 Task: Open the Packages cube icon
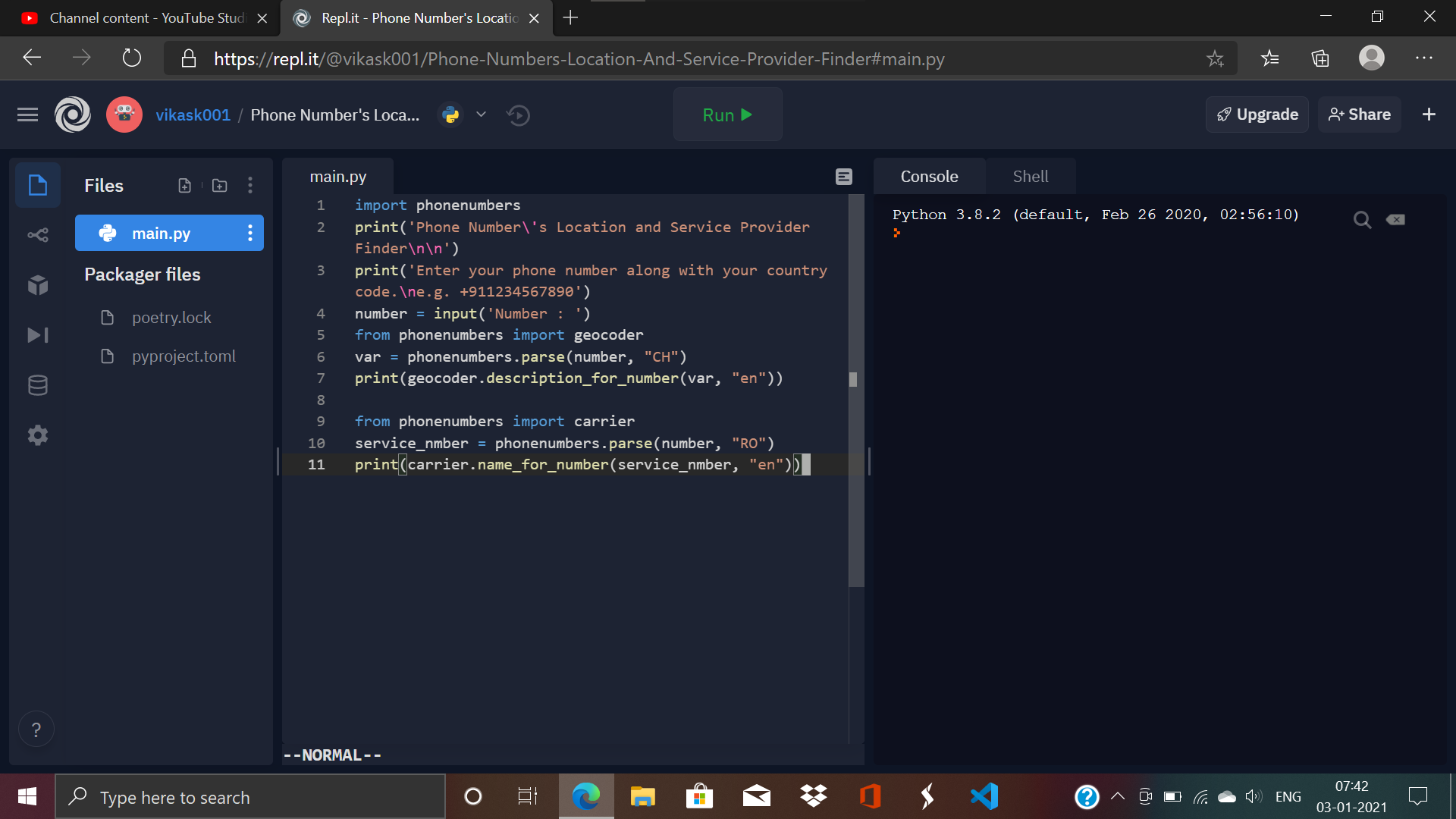[38, 285]
